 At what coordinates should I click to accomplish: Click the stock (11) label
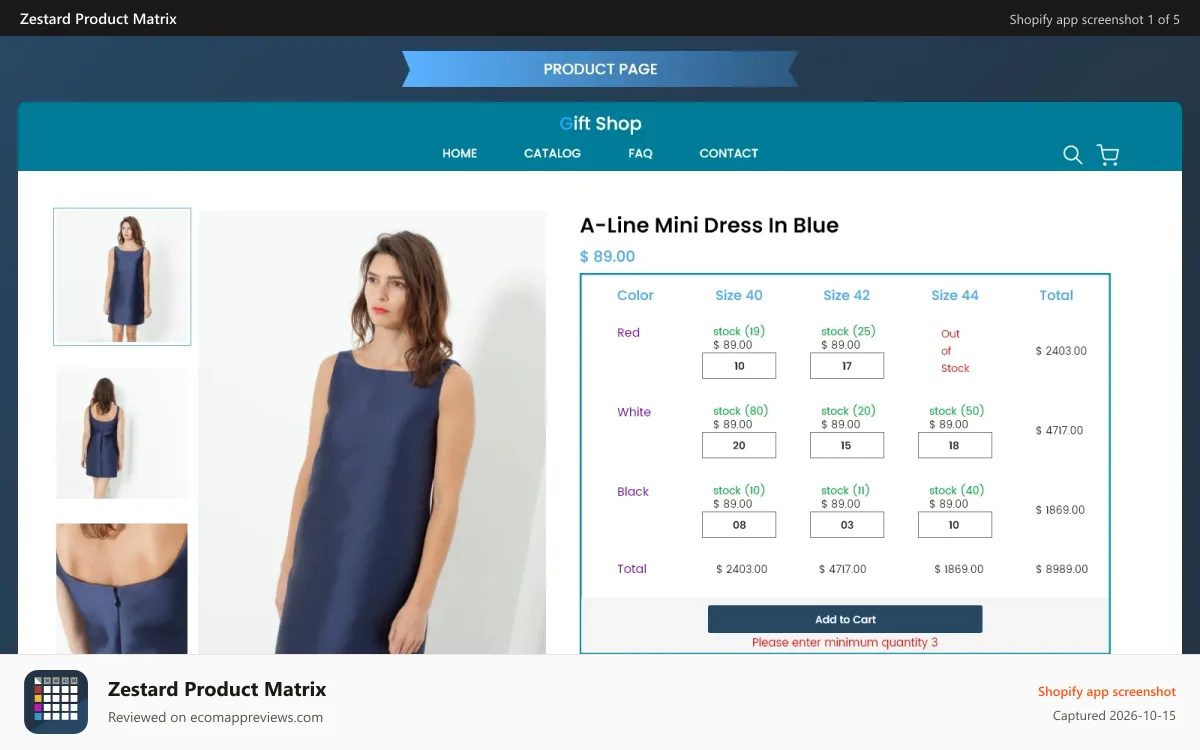click(x=845, y=490)
